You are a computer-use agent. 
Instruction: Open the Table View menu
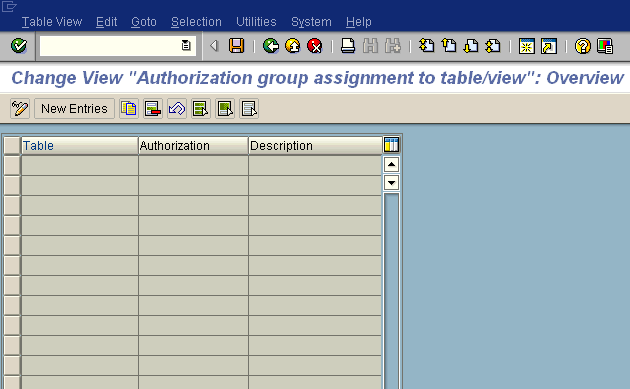pyautogui.click(x=52, y=22)
